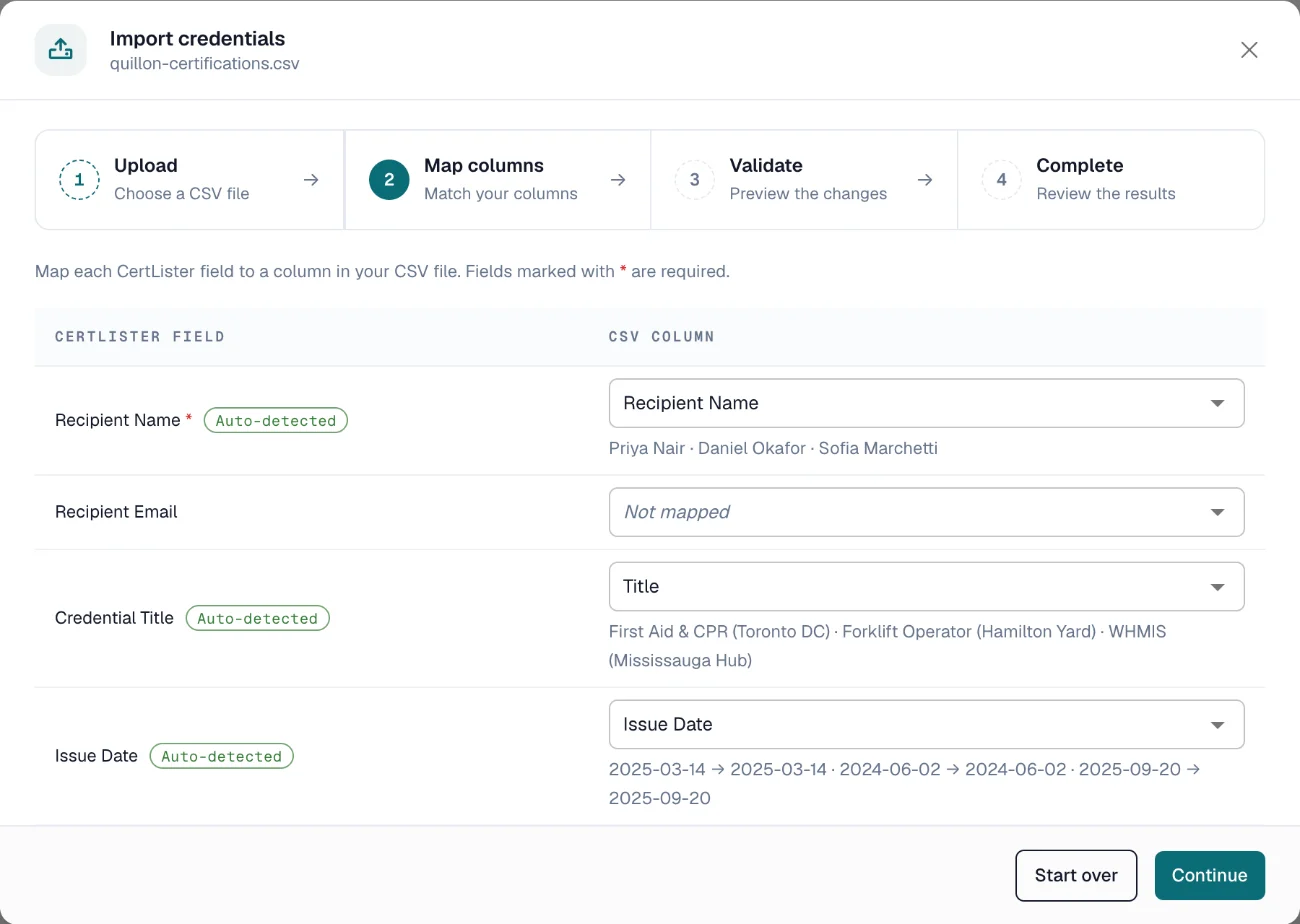Click the Credential Title Auto-detected badge

click(x=257, y=618)
